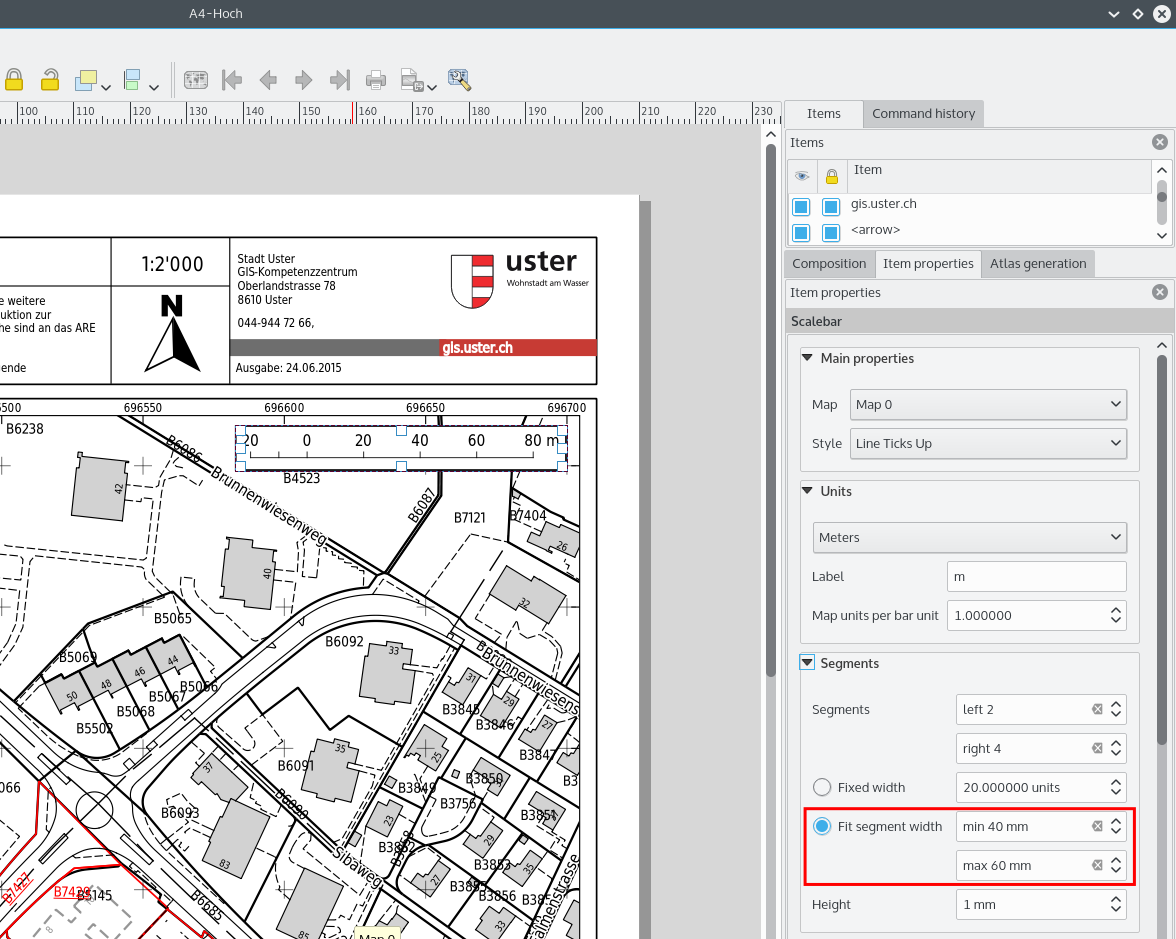
Task: Collapse the Main properties section
Action: click(x=808, y=358)
